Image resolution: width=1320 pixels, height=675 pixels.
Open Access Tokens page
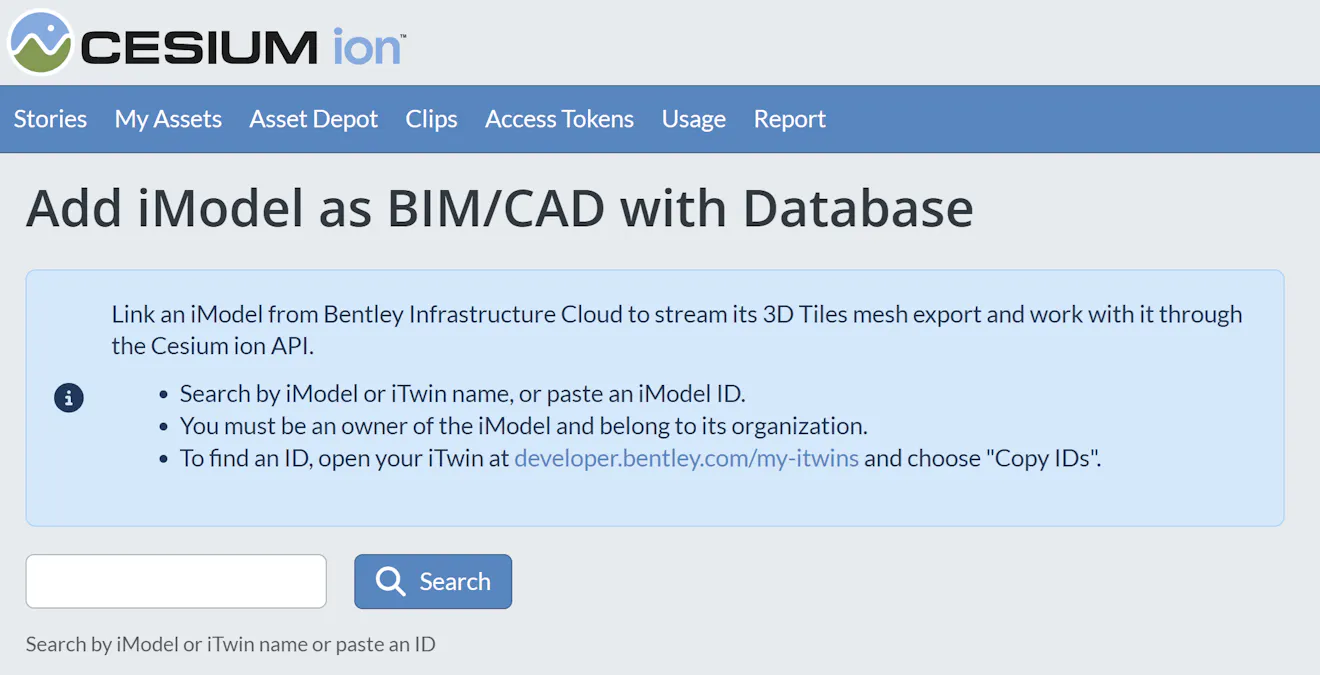pyautogui.click(x=560, y=119)
